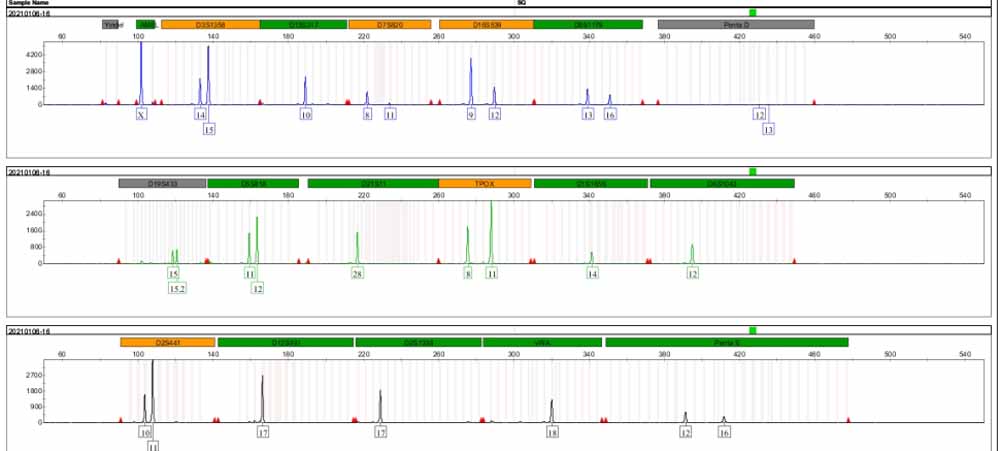Click allele label 12 under D6S1043
This screenshot has height=451, width=1000.
(693, 274)
